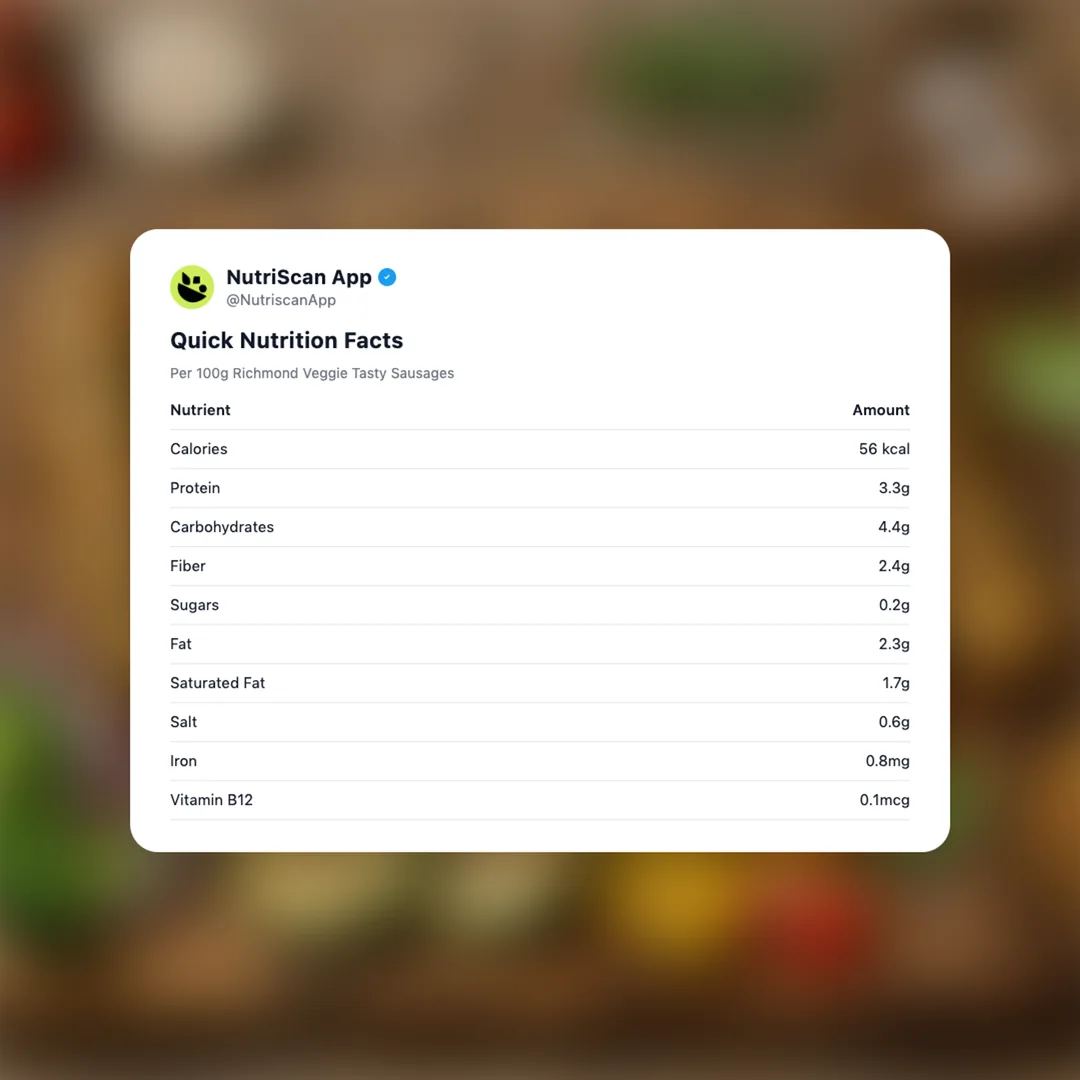Open the NutriScan App profile name
This screenshot has width=1080, height=1080.
pyautogui.click(x=298, y=277)
